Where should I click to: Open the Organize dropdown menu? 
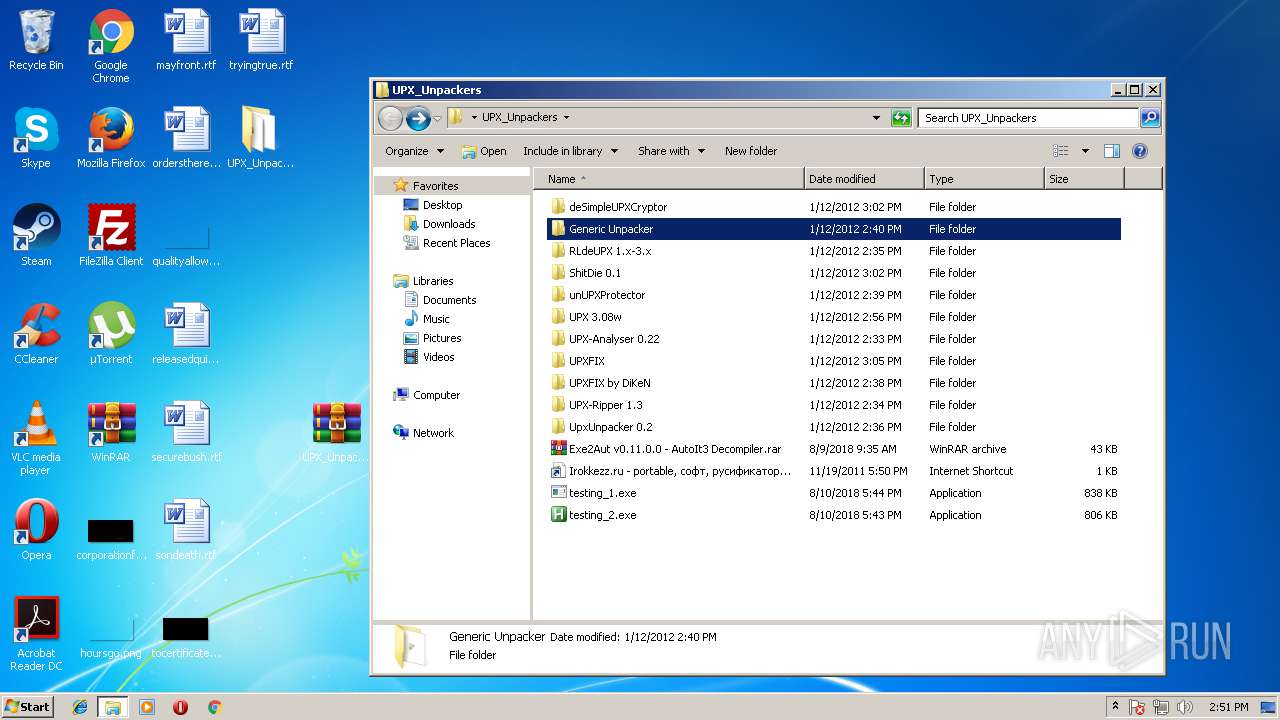(414, 151)
